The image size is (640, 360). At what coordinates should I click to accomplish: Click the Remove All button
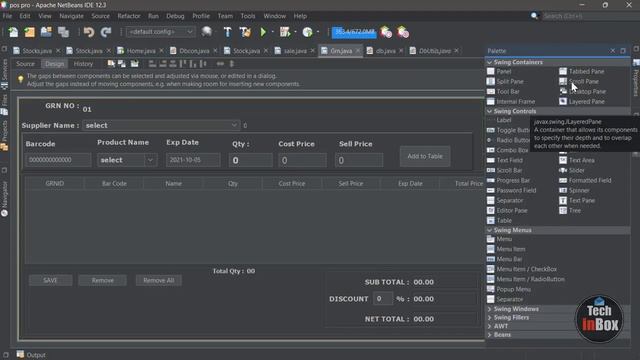point(158,280)
